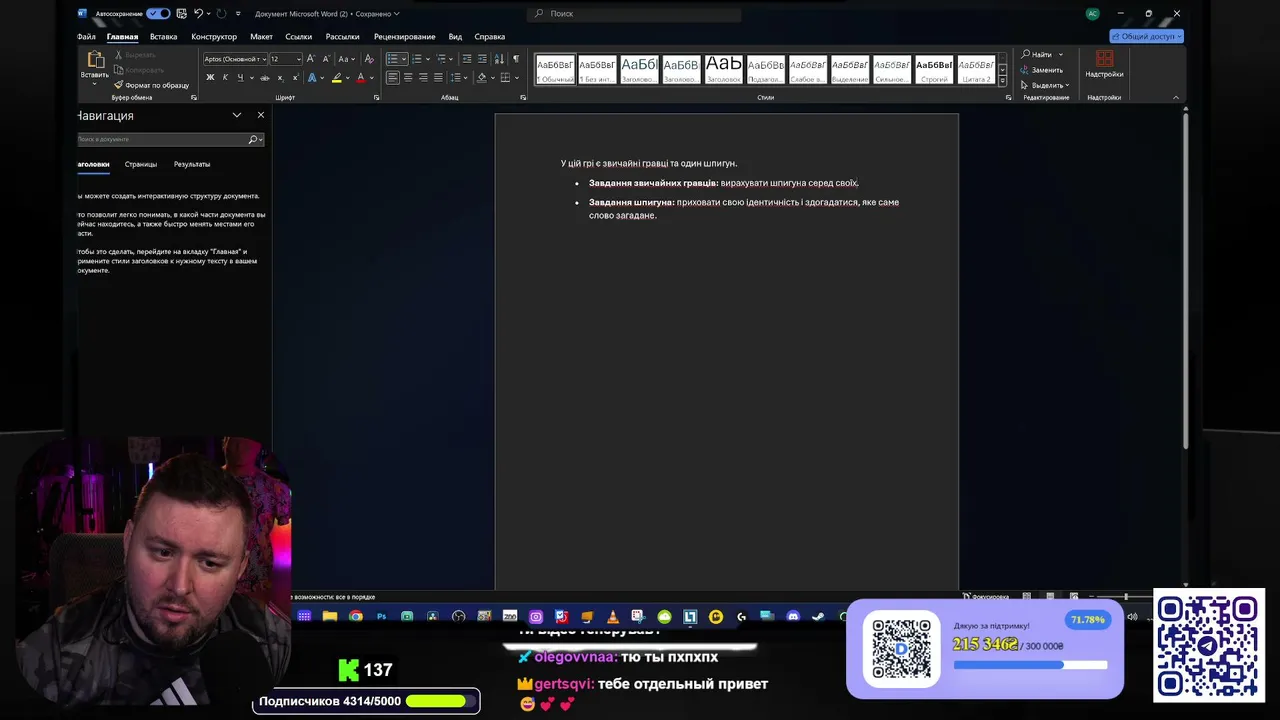
Task: Click the Share (Общий доступ) button
Action: [x=1147, y=36]
